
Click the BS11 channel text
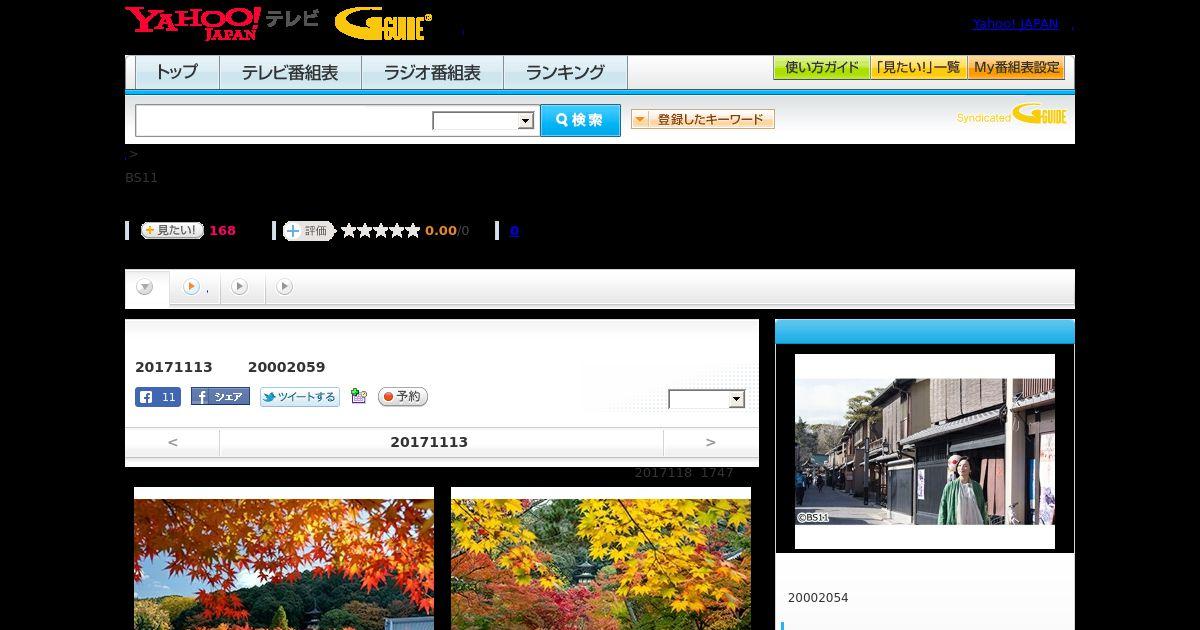pyautogui.click(x=141, y=177)
